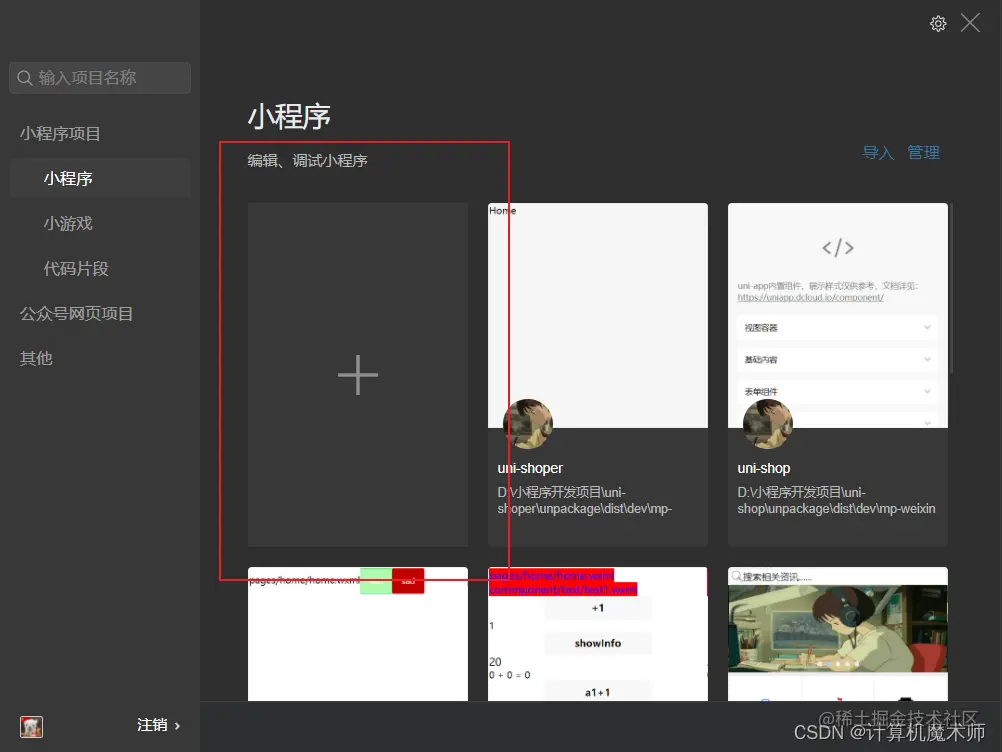The height and width of the screenshot is (752, 1002).
Task: Click the user avatar at bottom left
Action: (x=31, y=726)
